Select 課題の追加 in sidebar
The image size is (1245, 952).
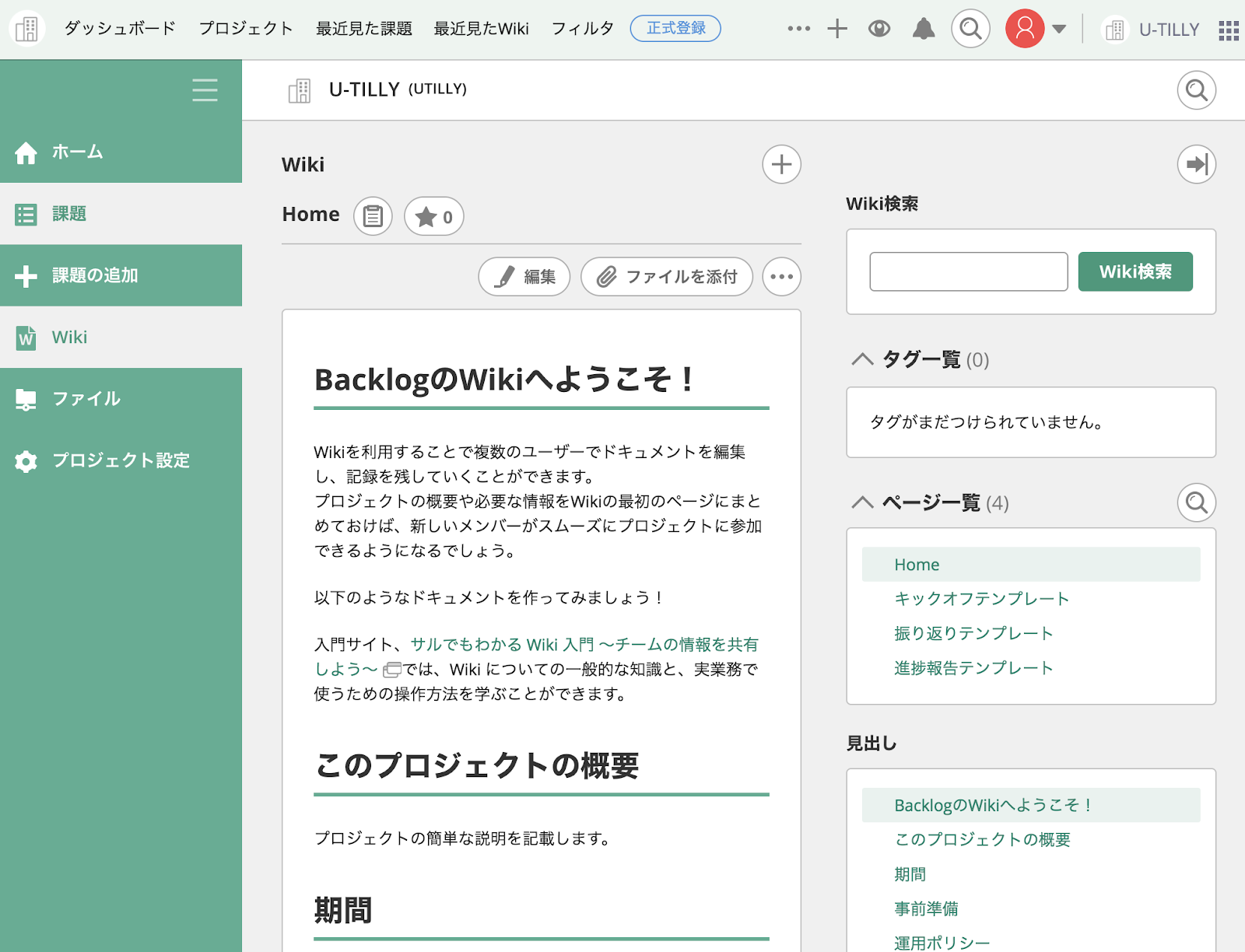coord(121,275)
